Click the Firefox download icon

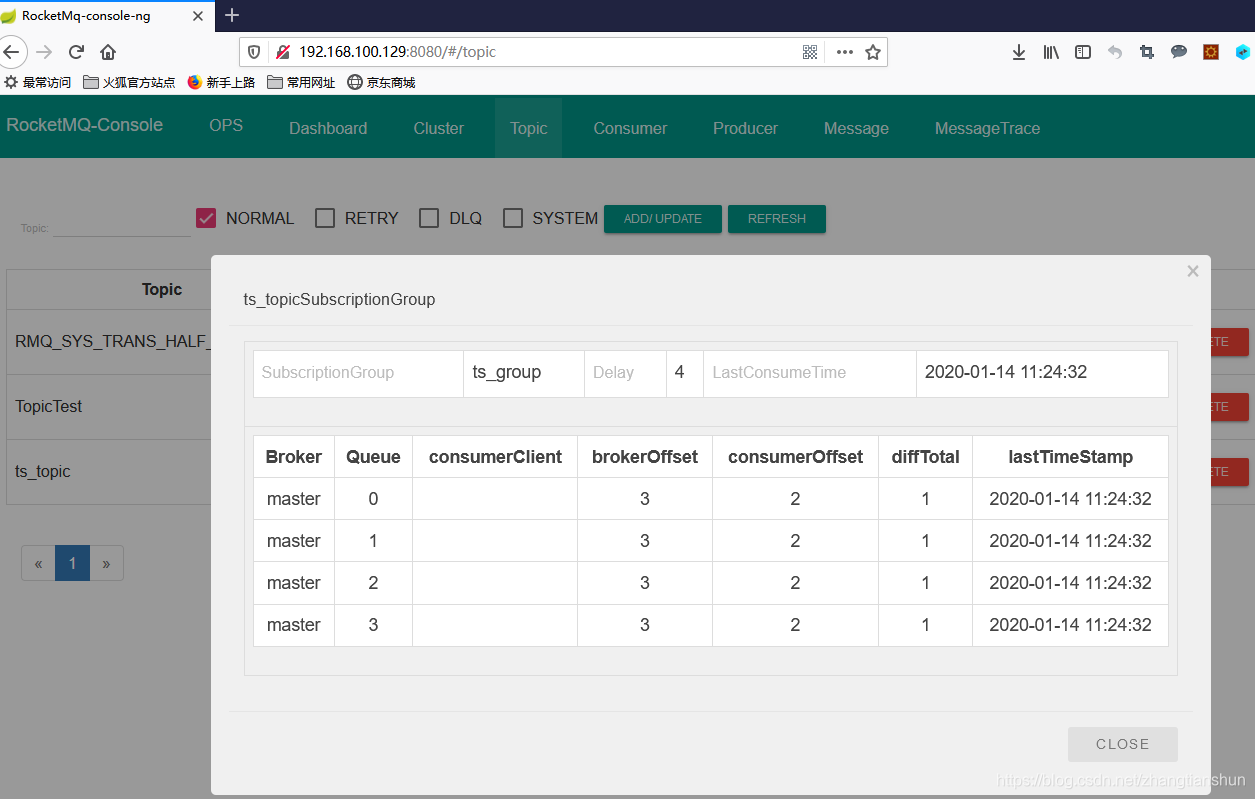coord(1019,52)
